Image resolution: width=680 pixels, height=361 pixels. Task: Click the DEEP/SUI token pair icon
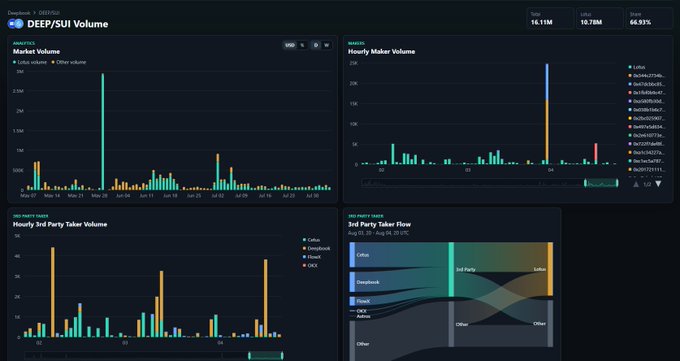(x=16, y=24)
